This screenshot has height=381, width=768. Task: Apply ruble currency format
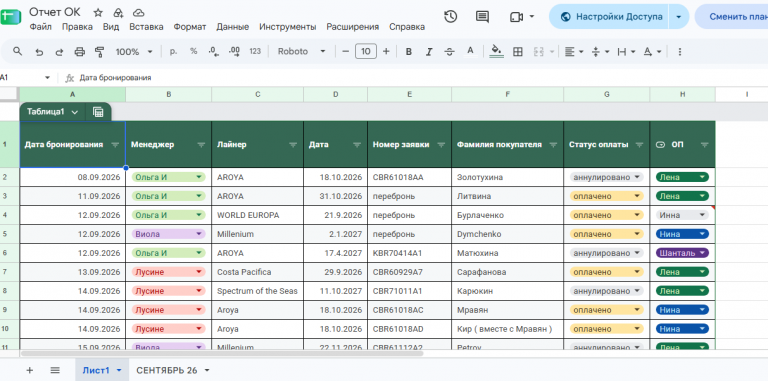(x=173, y=51)
